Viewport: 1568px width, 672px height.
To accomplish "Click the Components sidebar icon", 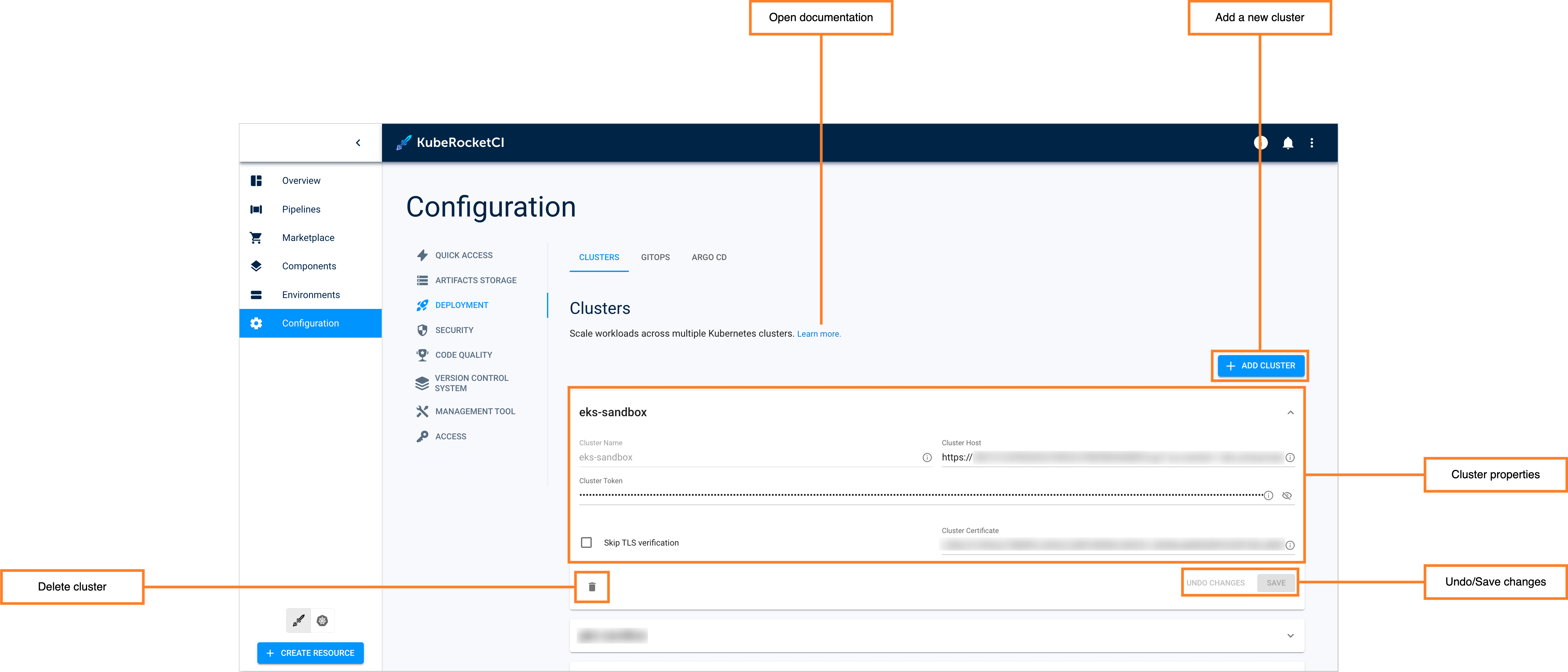I will click(x=256, y=266).
